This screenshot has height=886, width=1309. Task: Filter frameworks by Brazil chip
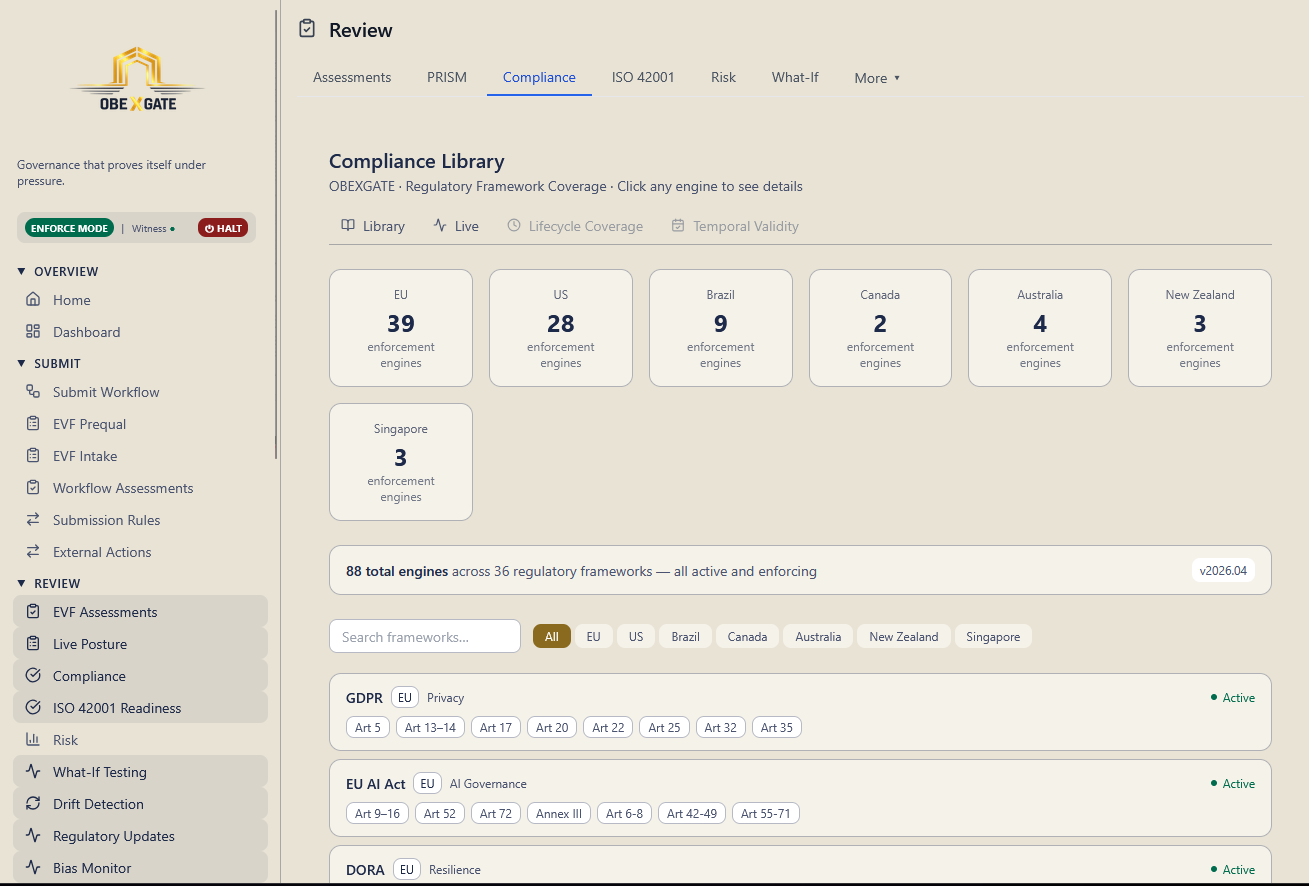coord(686,637)
